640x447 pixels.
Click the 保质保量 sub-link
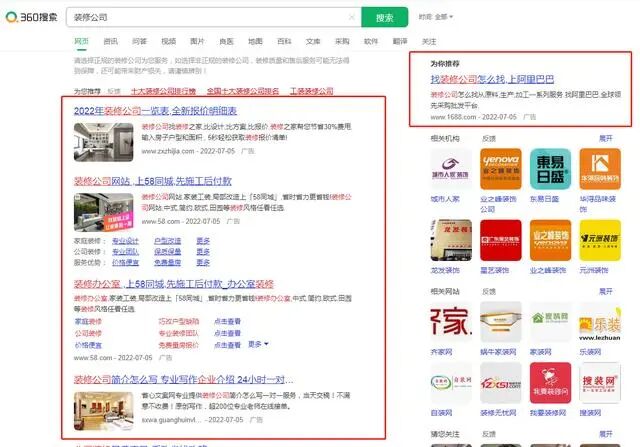[x=167, y=251]
